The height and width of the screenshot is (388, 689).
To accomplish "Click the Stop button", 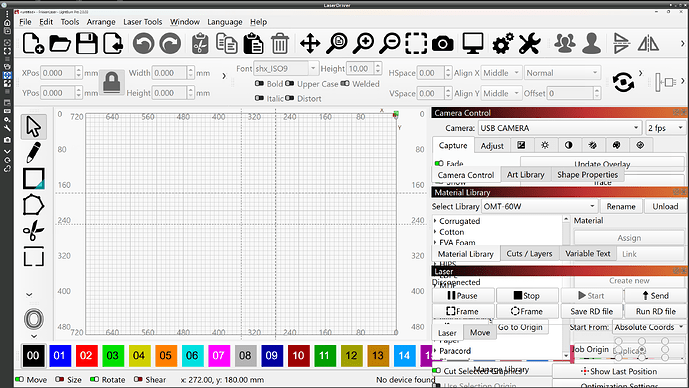I will click(527, 296).
